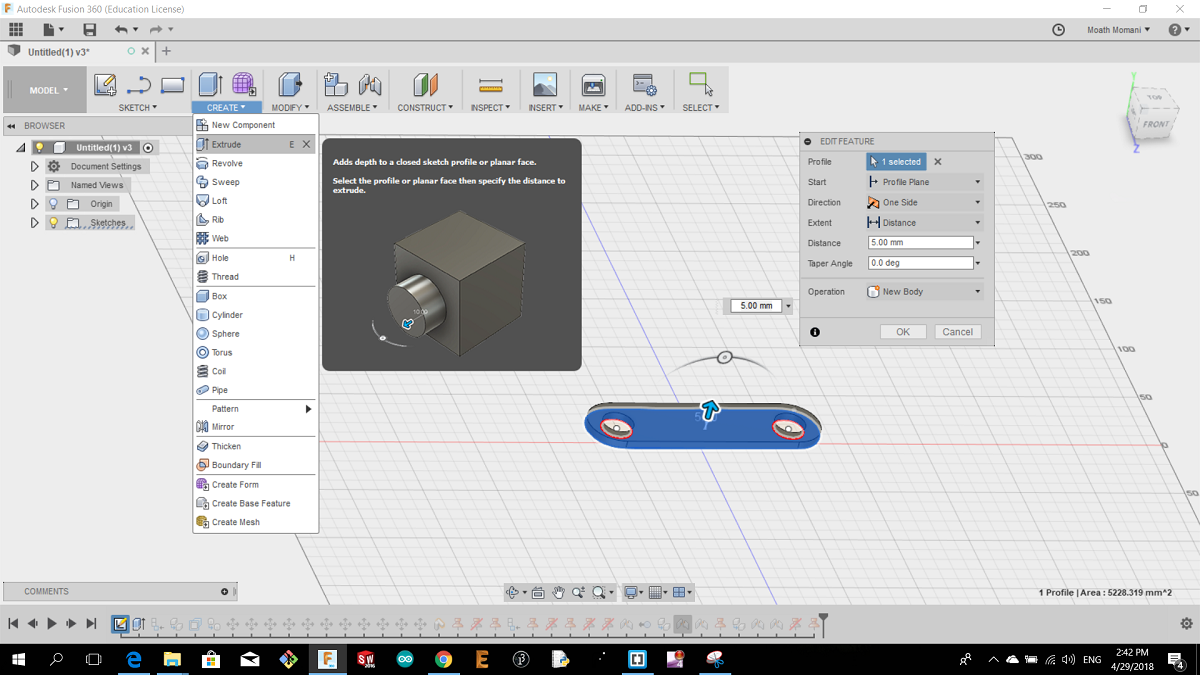Click the Create Form toolbar icon

[x=244, y=85]
